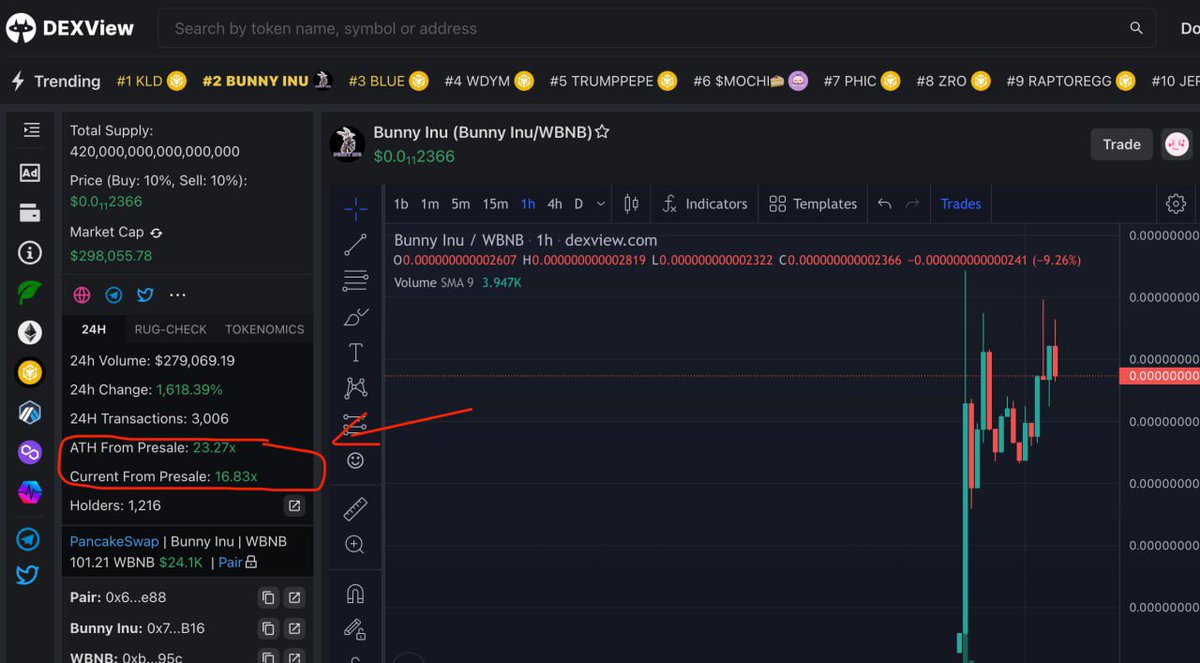Image resolution: width=1200 pixels, height=663 pixels.
Task: Click the magnifier search icon
Action: point(1136,28)
